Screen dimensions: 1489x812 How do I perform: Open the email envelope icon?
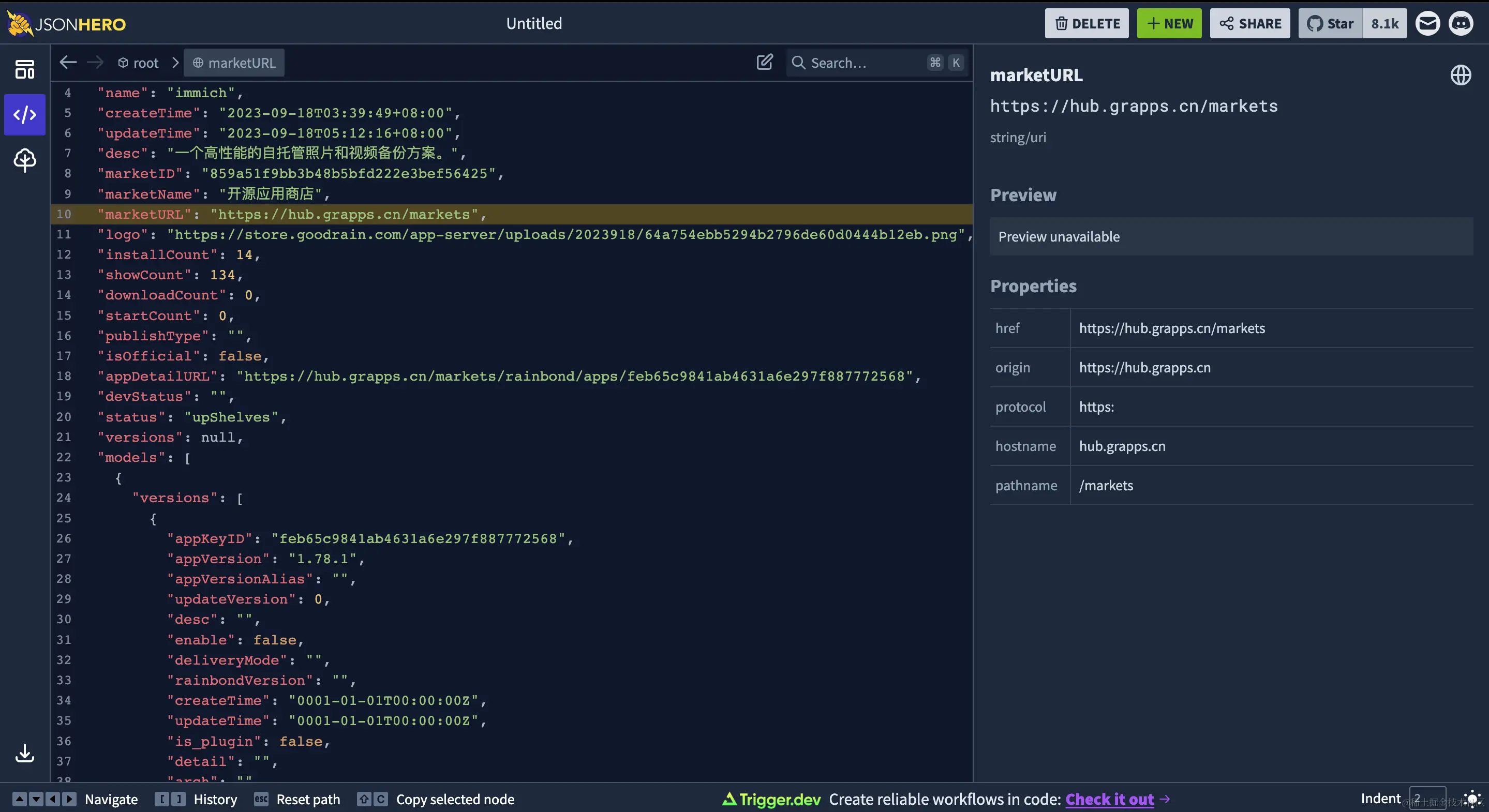click(1427, 24)
